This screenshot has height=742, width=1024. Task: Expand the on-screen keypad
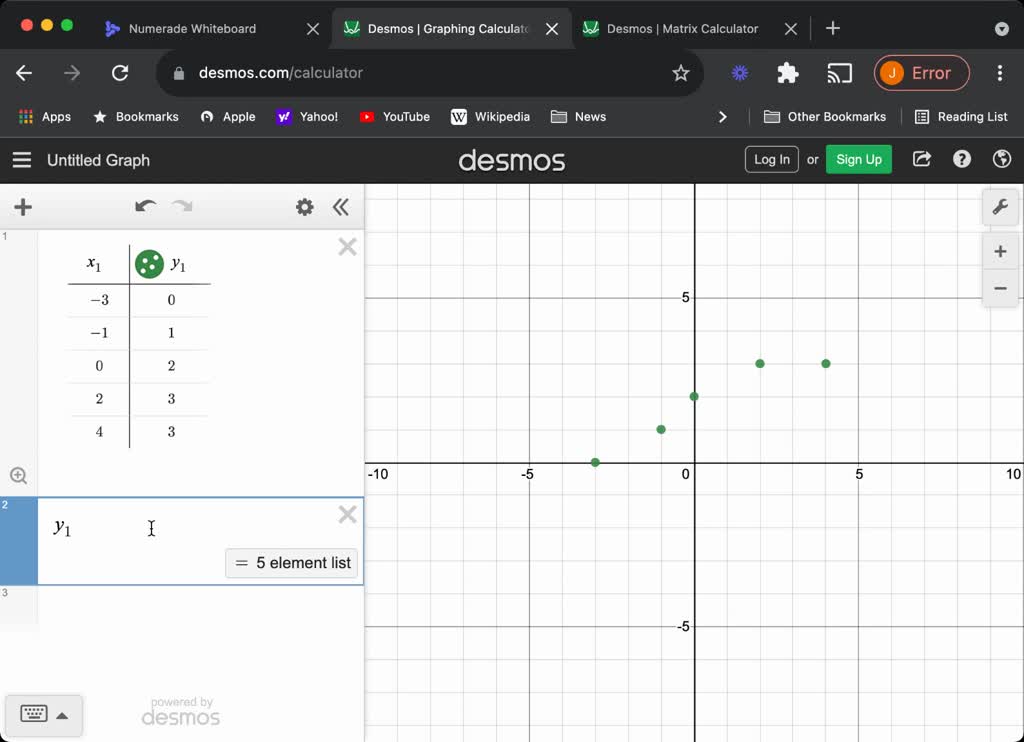(x=44, y=715)
